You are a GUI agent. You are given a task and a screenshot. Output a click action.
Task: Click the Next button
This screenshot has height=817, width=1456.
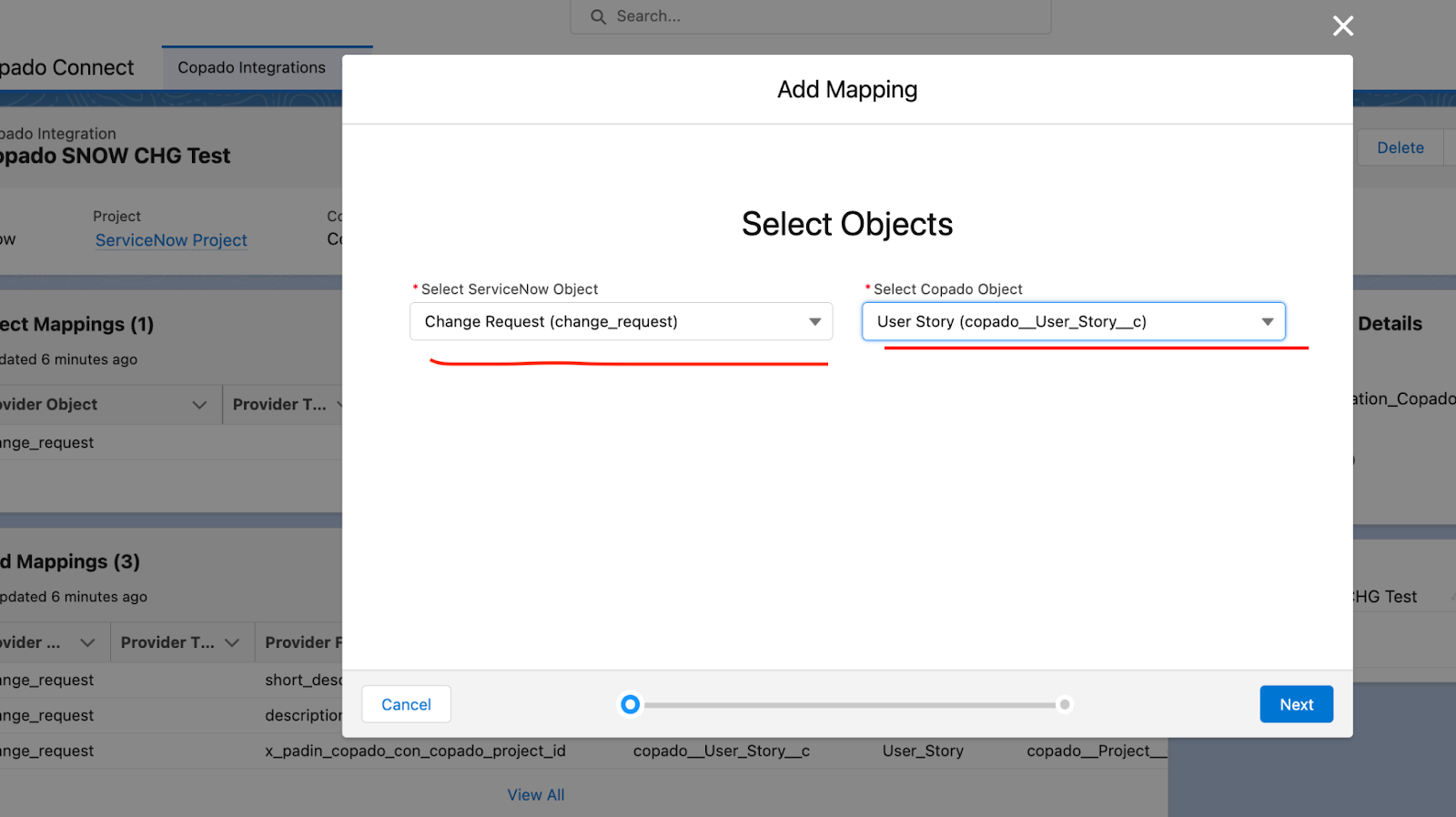point(1296,704)
